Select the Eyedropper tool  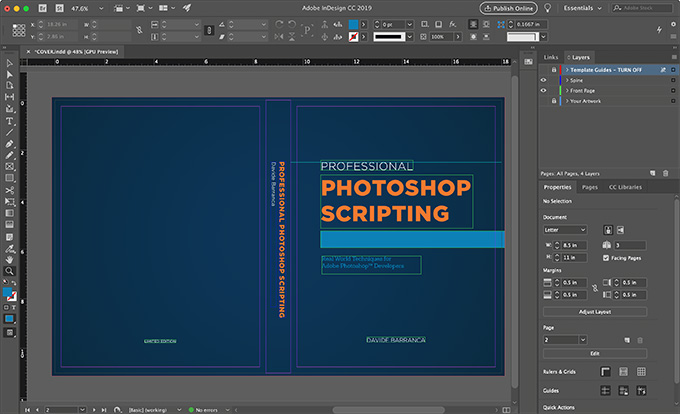click(9, 249)
